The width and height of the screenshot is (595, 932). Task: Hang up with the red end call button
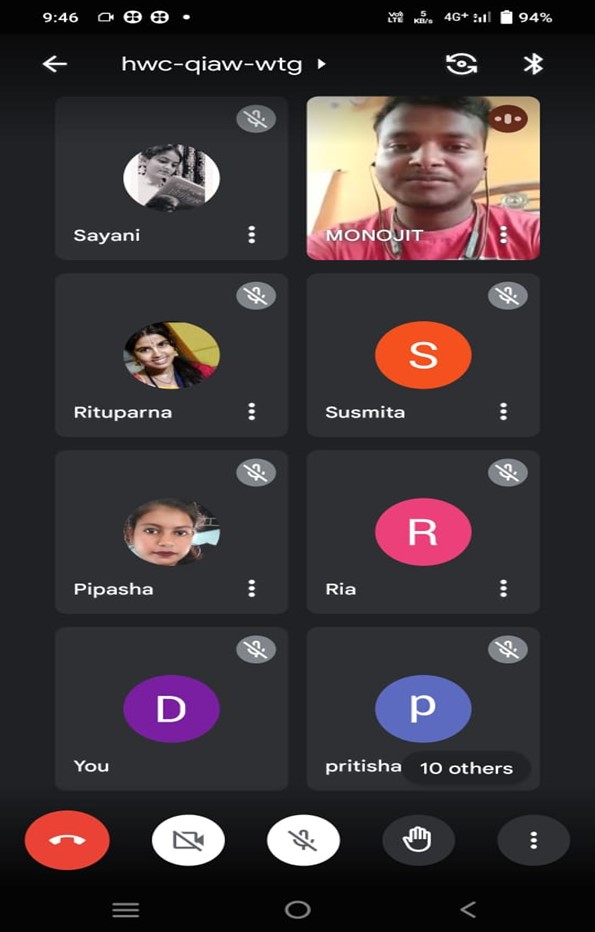pos(67,840)
